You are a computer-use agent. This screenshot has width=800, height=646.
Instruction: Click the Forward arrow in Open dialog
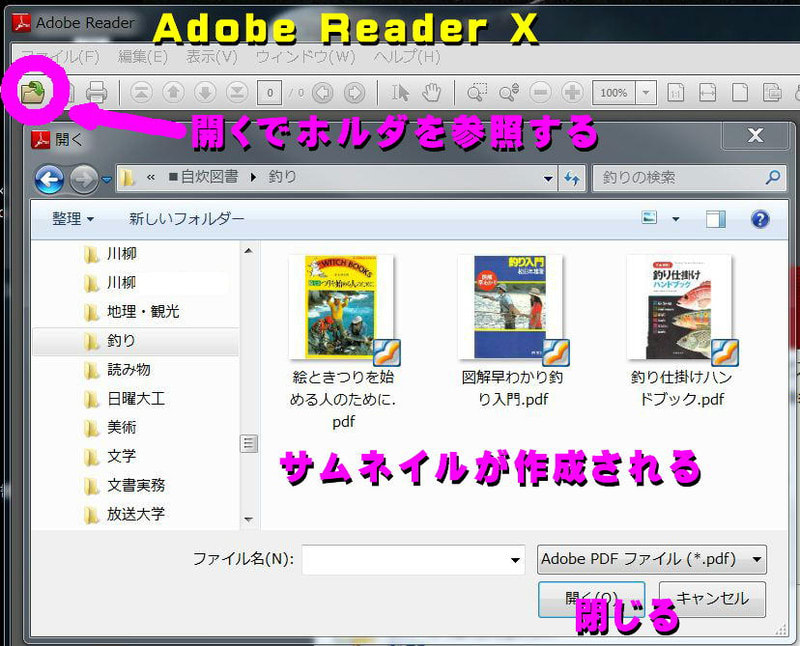(x=84, y=179)
